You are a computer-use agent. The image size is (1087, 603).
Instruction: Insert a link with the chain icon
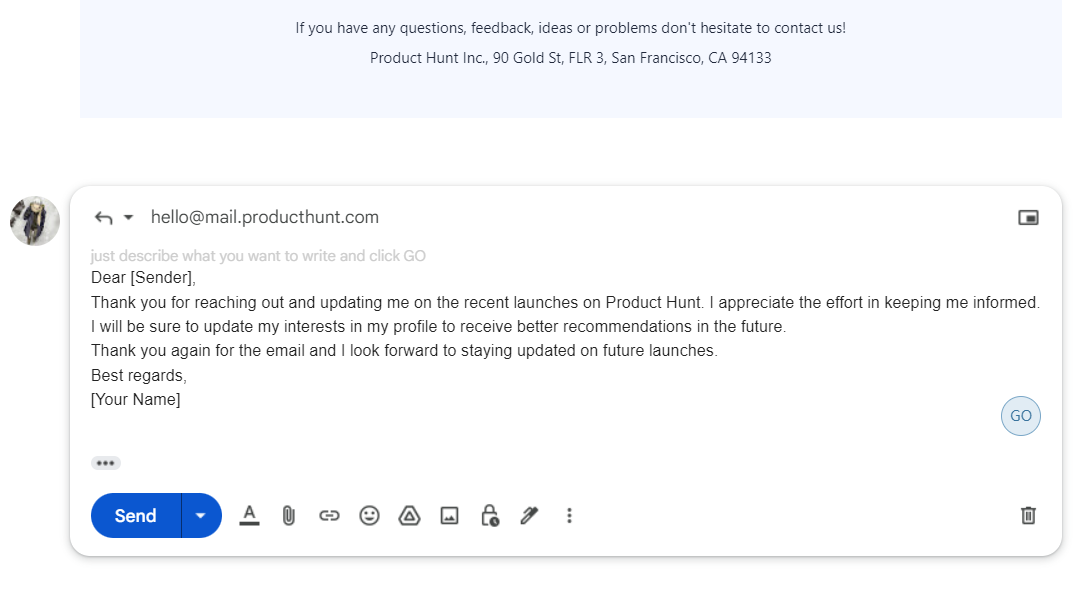pos(329,516)
